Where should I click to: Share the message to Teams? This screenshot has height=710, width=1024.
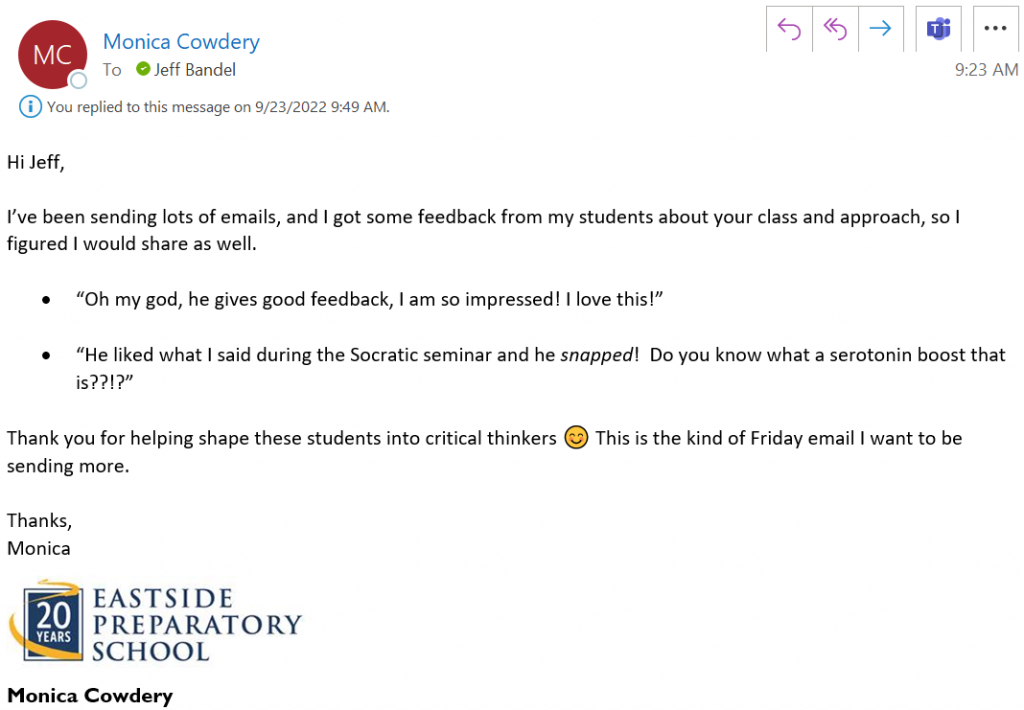coord(938,29)
